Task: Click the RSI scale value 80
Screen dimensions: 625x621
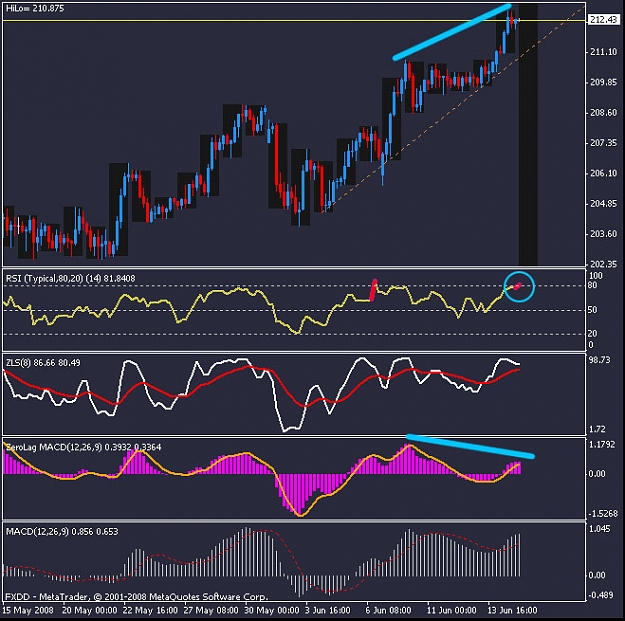Action: click(593, 285)
